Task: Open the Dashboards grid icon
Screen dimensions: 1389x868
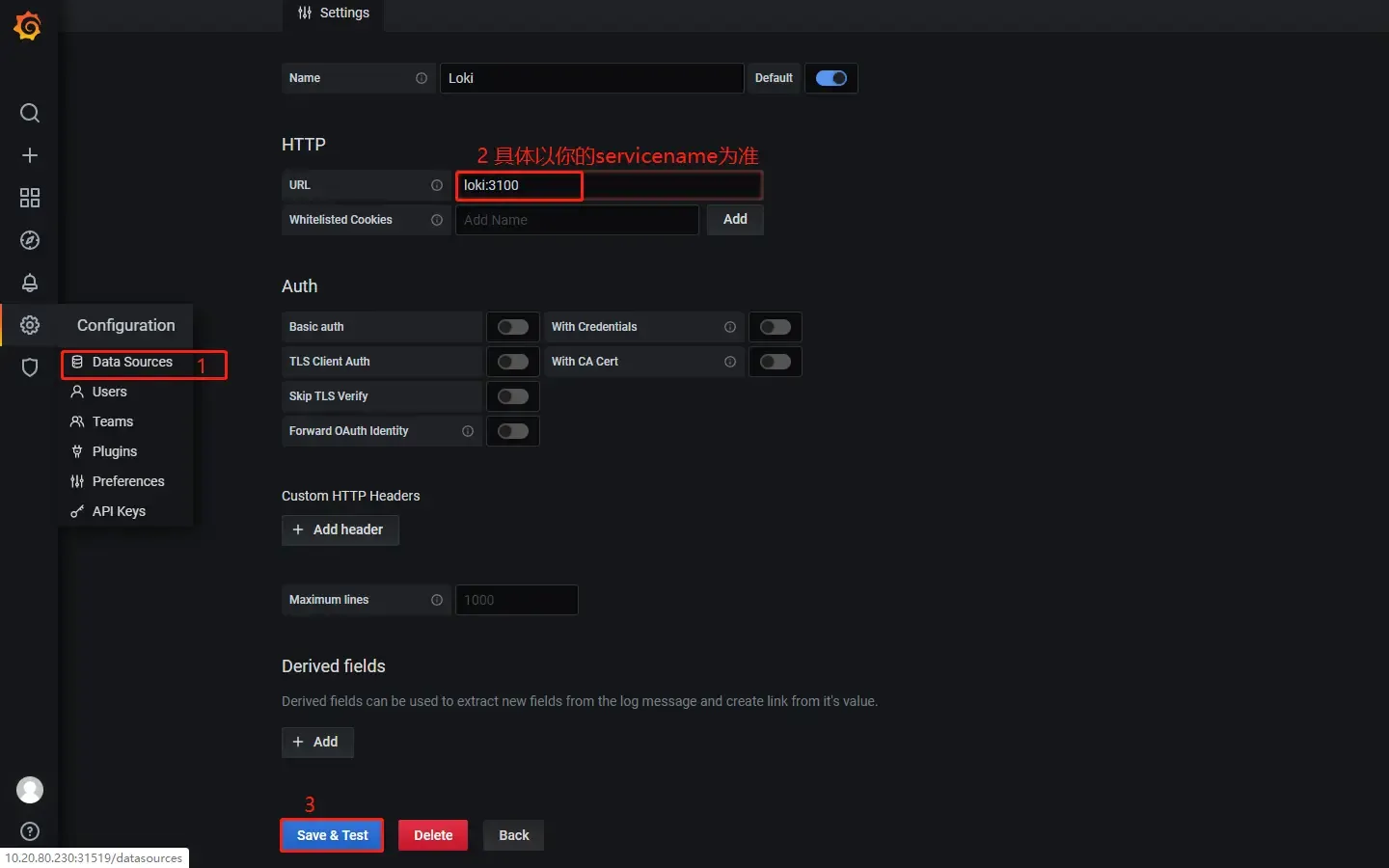Action: pyautogui.click(x=30, y=198)
